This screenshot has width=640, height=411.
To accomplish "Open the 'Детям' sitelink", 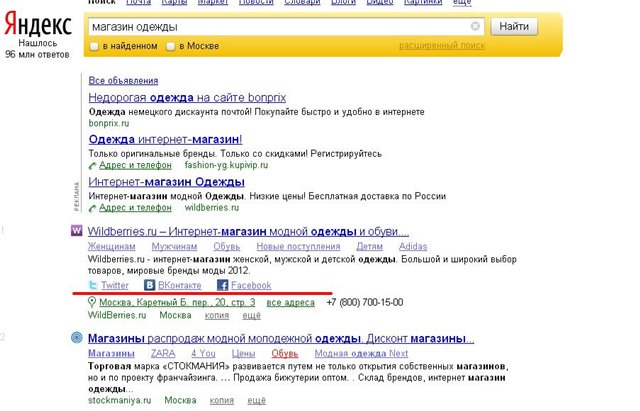I will pos(369,247).
